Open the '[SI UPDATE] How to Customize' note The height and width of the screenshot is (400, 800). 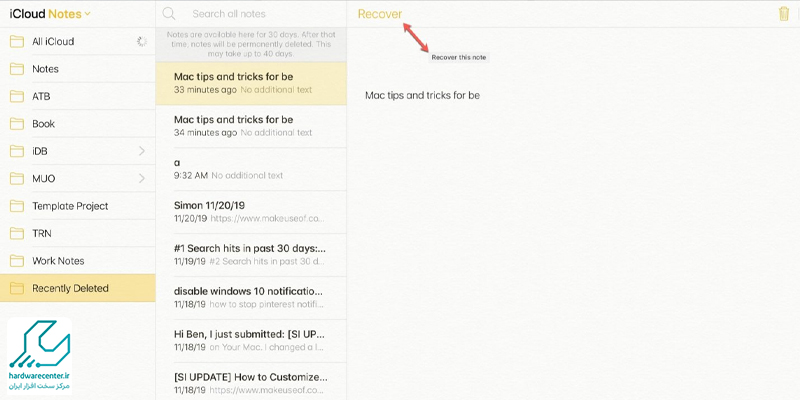pyautogui.click(x=251, y=382)
